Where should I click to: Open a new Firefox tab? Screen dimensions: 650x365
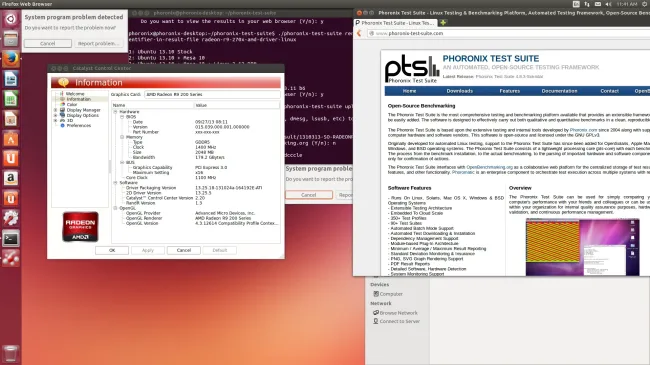pos(443,23)
